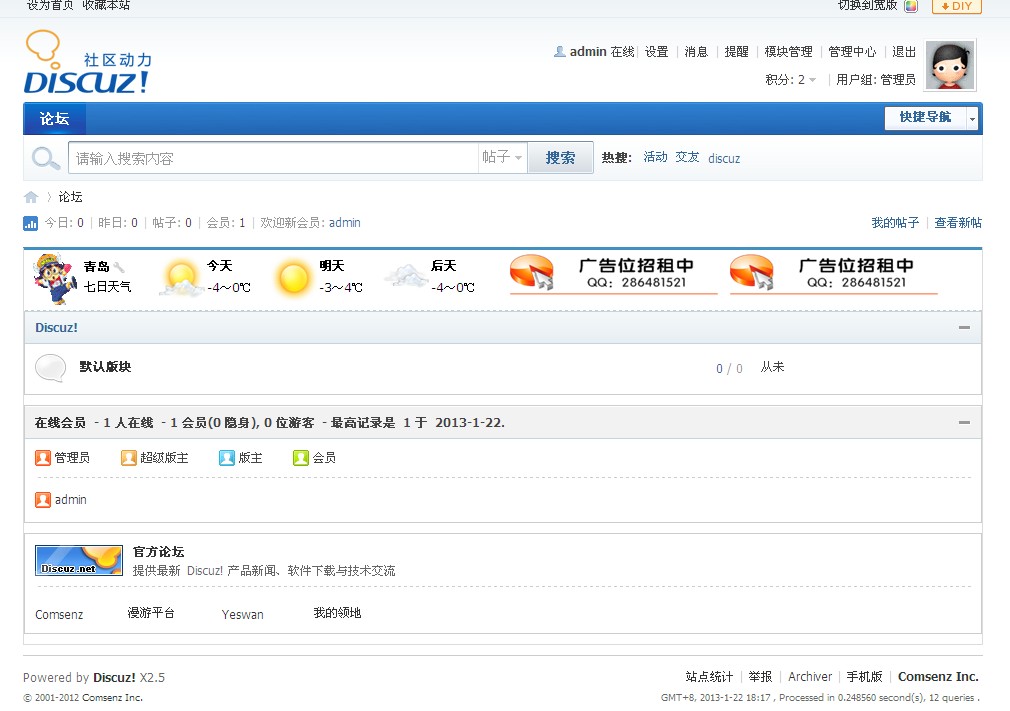The width and height of the screenshot is (1010, 711).
Task: Click the DIY button at top right
Action: pyautogui.click(x=956, y=6)
